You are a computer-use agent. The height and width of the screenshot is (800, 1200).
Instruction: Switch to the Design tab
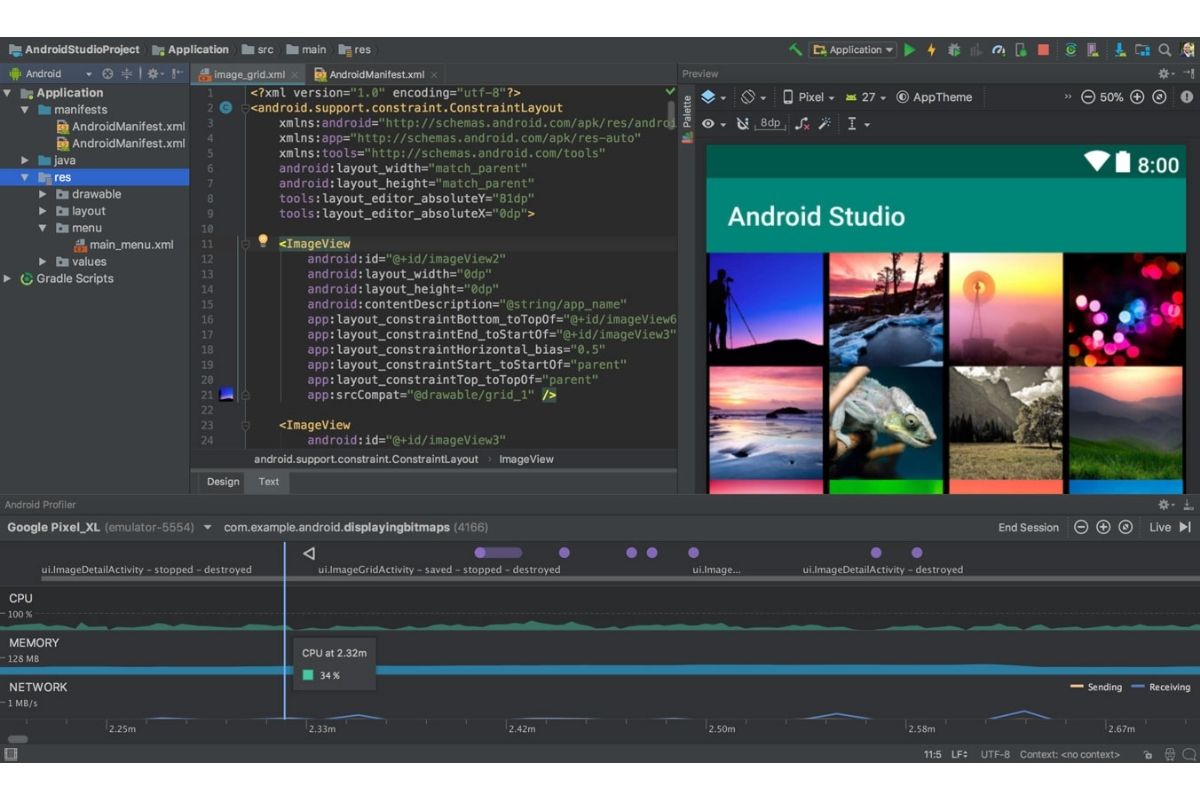pyautogui.click(x=223, y=482)
